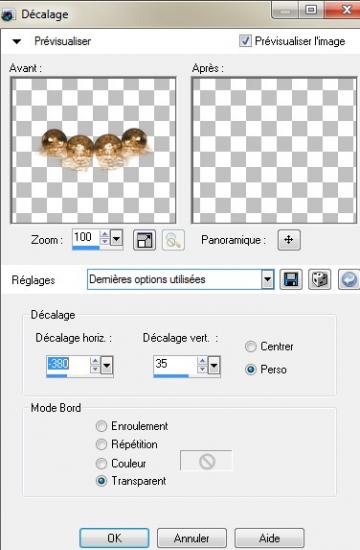Click the OK button

[114, 538]
